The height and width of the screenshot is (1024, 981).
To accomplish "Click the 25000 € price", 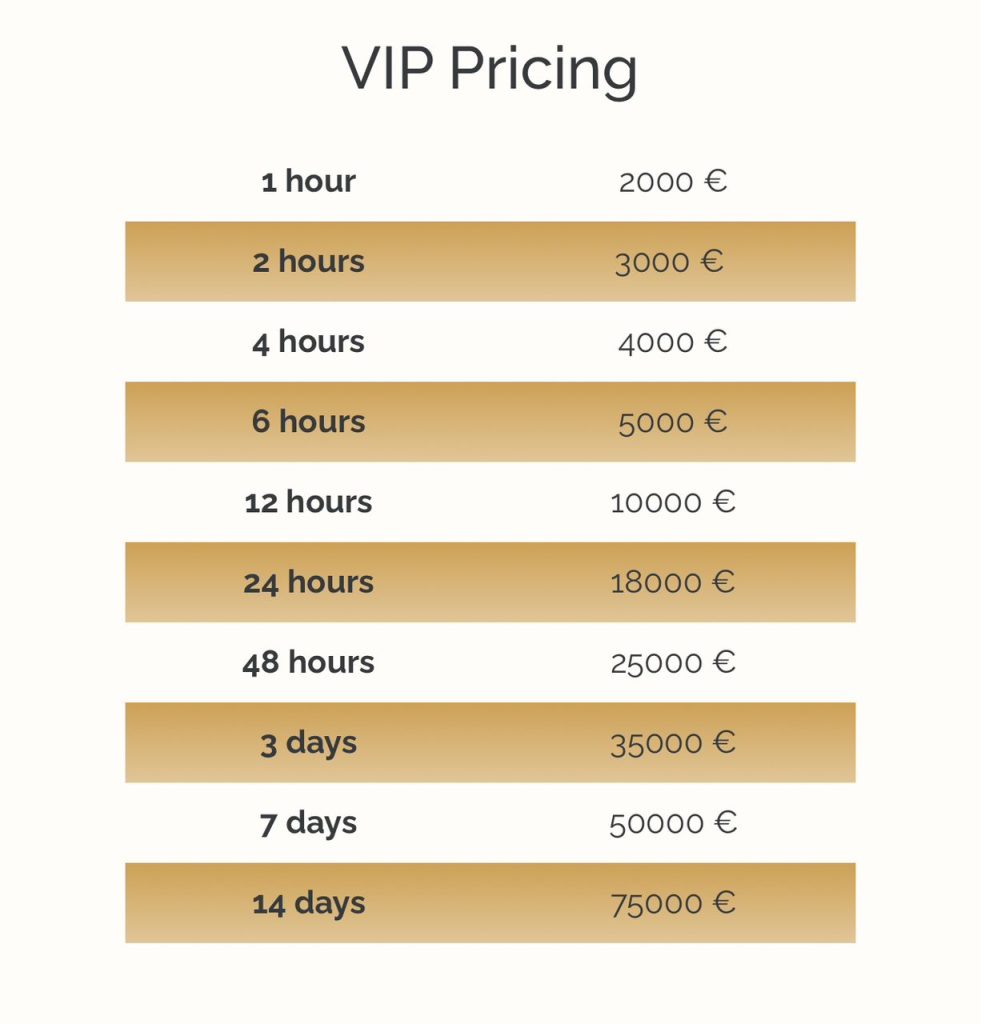I will pyautogui.click(x=672, y=662).
